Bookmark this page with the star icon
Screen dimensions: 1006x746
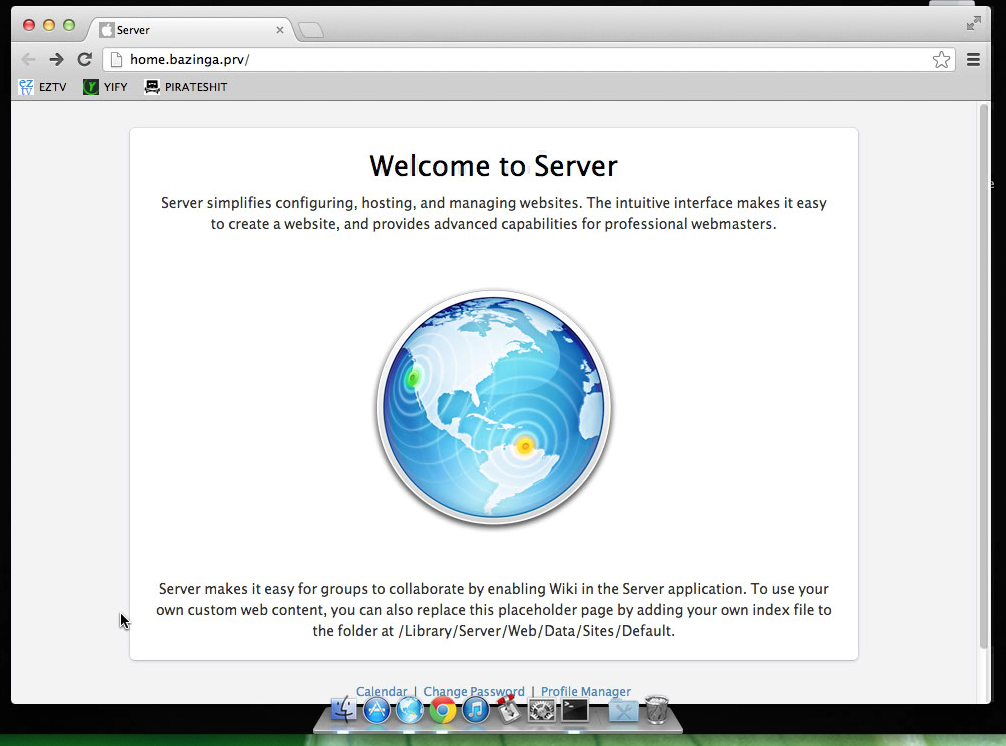point(941,60)
